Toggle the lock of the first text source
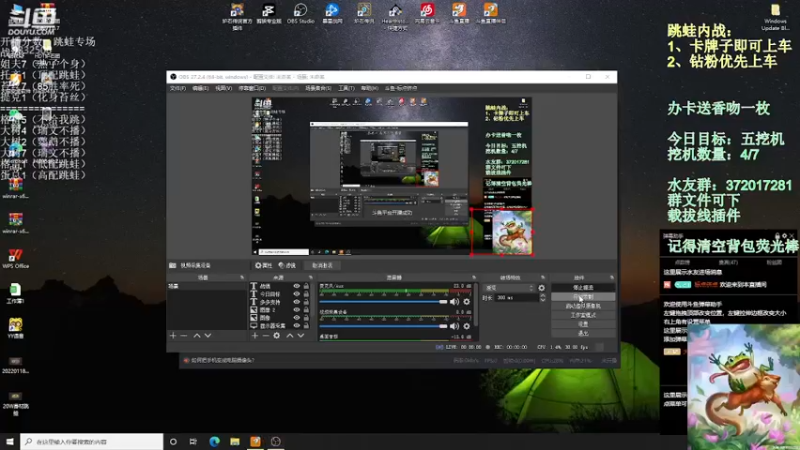Screen dimensions: 800x450 (306, 286)
